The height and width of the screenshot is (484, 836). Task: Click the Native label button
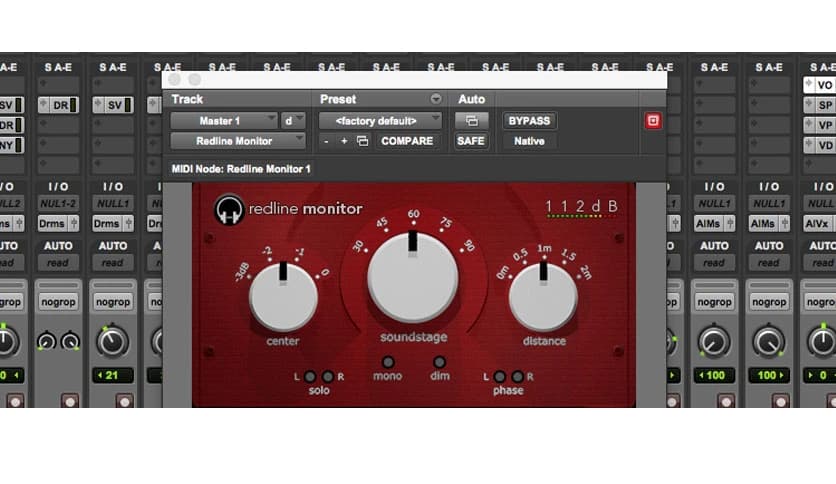click(529, 141)
